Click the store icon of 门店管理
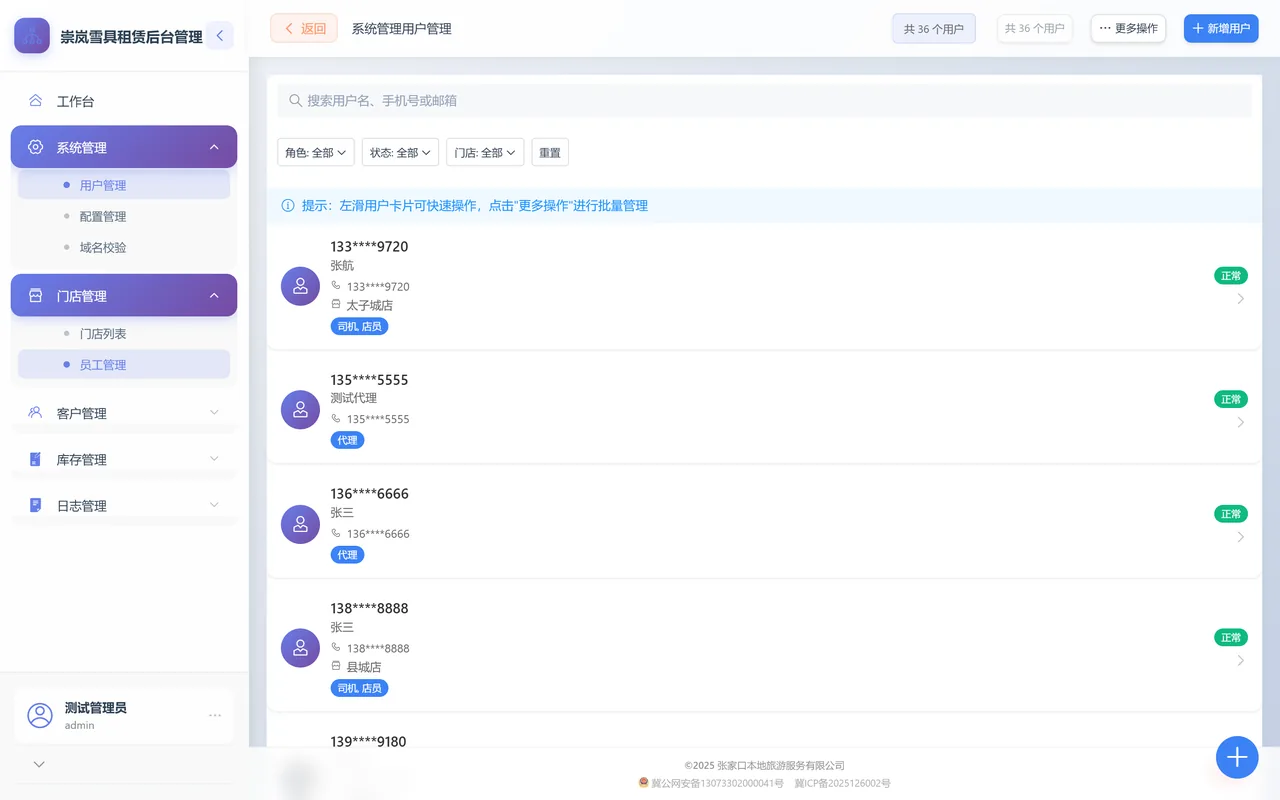This screenshot has height=800, width=1280. [x=36, y=296]
